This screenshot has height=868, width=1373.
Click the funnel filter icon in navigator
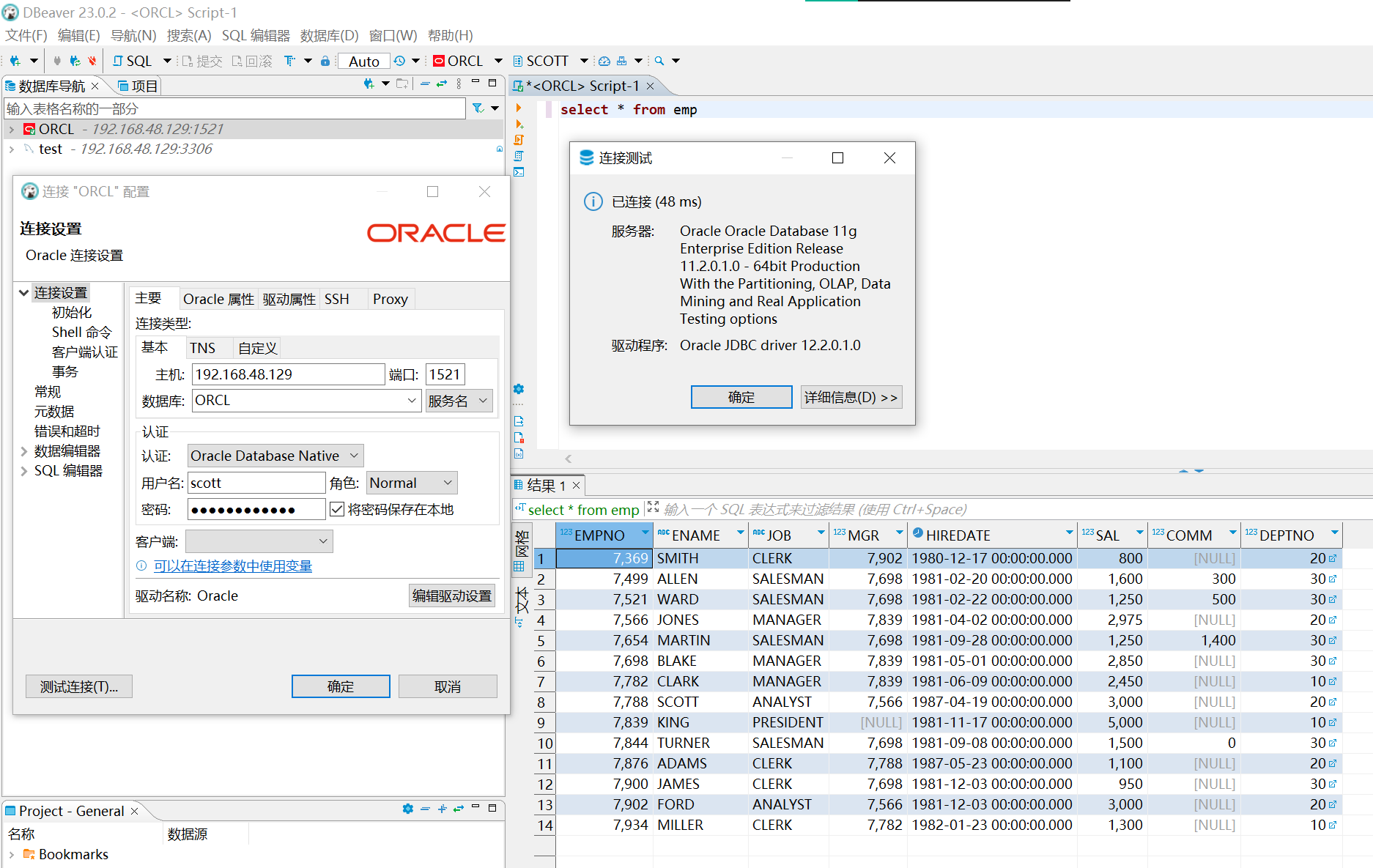click(x=478, y=108)
